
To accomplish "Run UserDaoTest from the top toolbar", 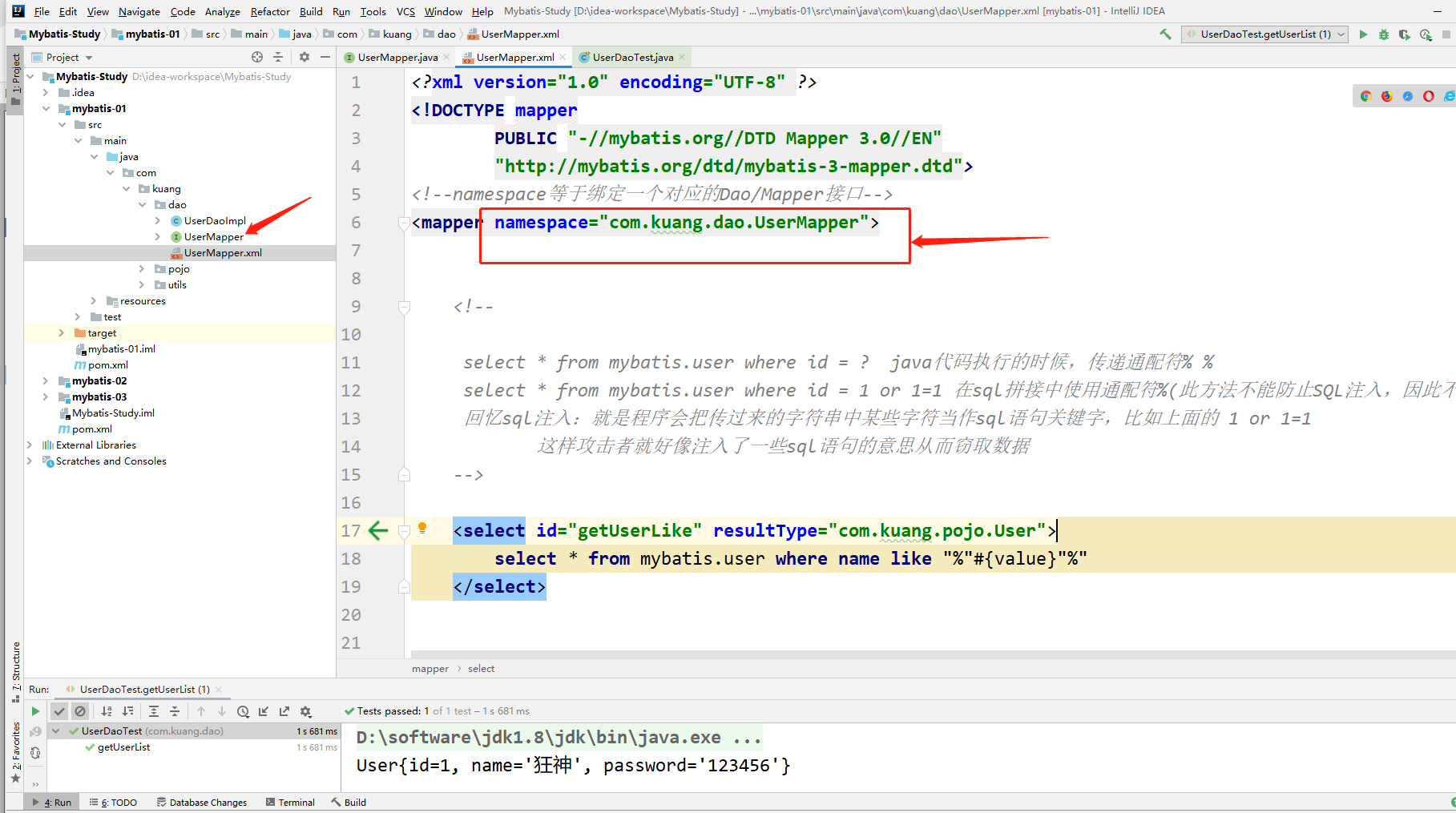I will point(1363,34).
